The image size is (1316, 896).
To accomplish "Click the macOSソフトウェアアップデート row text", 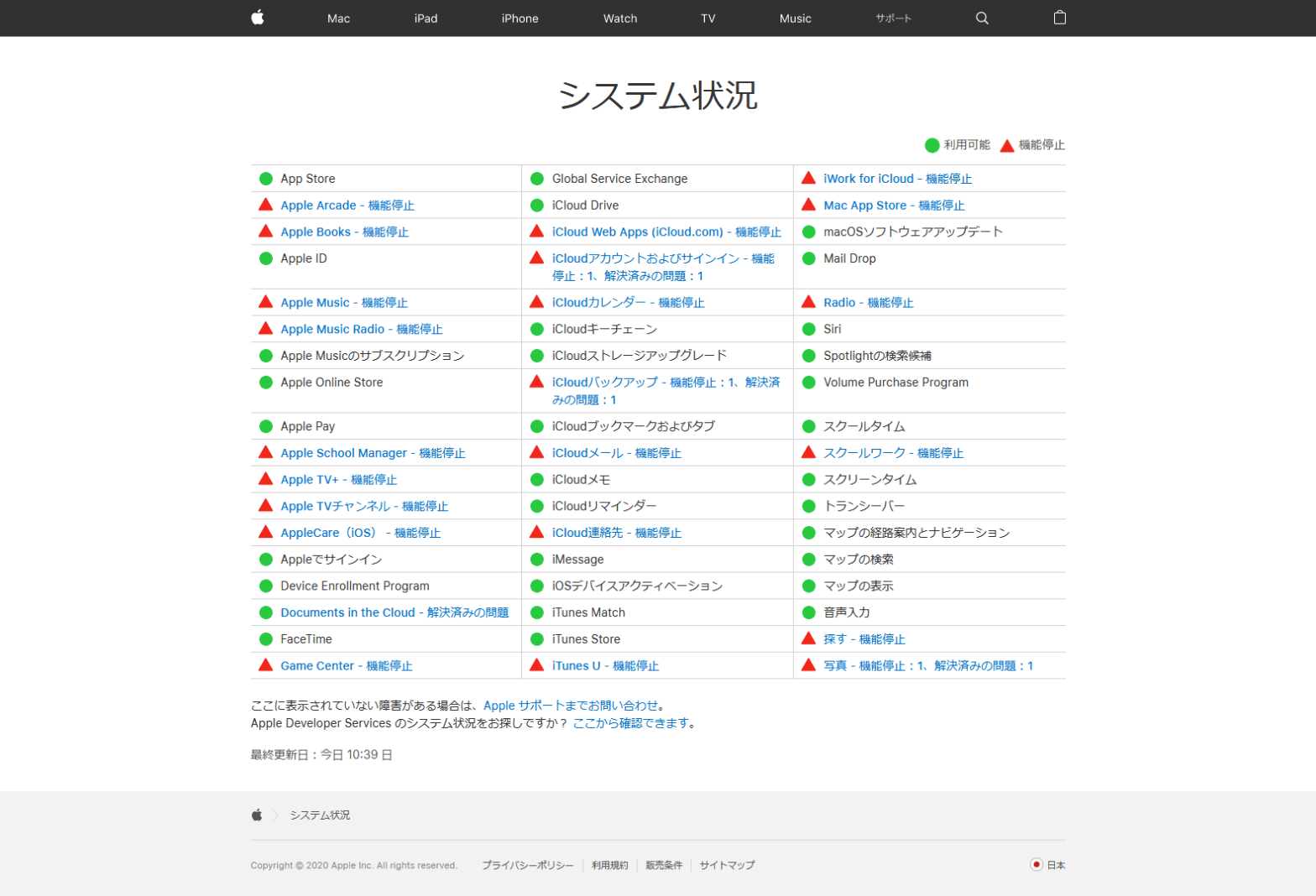I will point(913,232).
